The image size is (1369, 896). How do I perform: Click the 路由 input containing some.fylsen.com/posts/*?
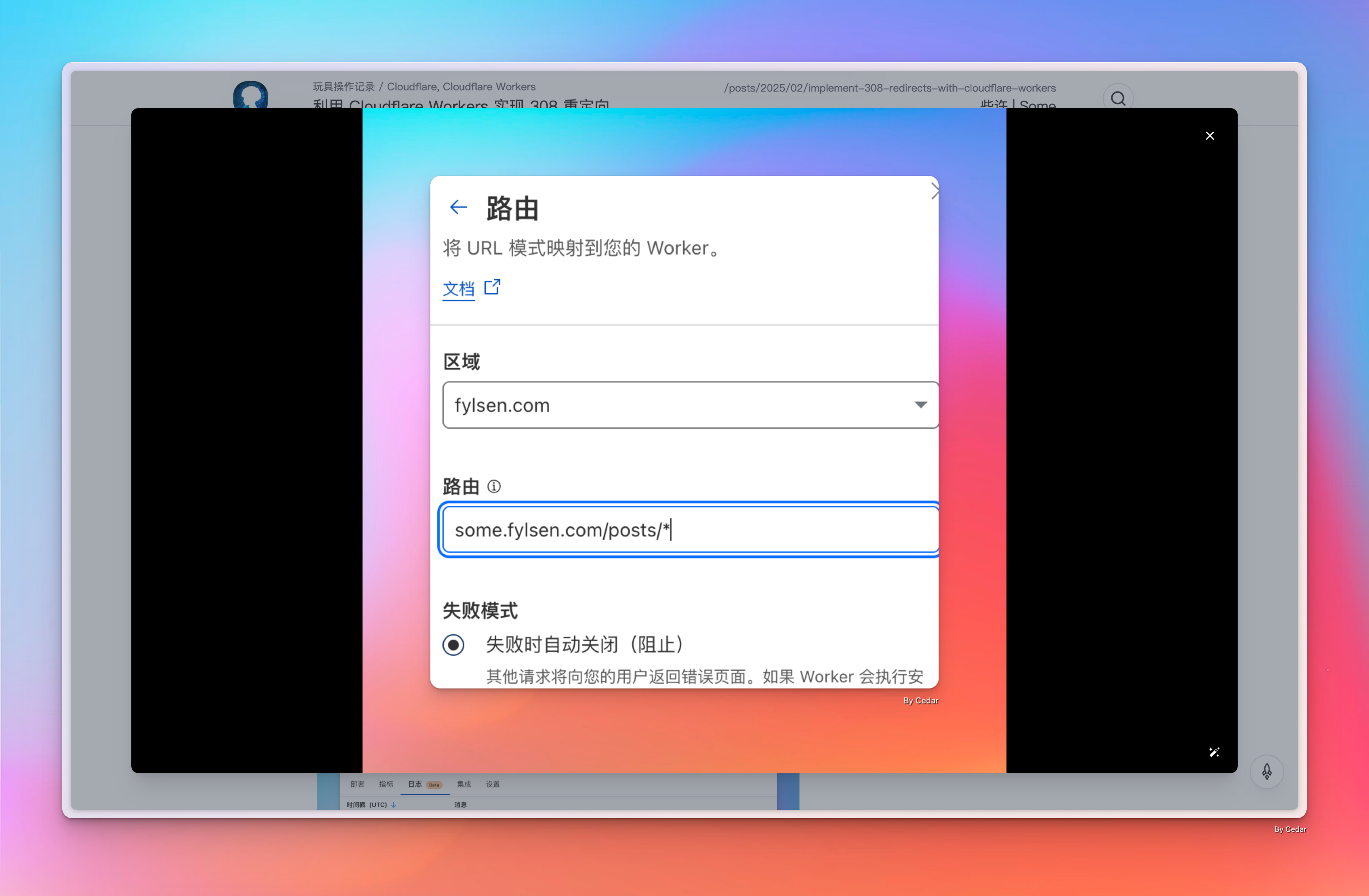(690, 530)
